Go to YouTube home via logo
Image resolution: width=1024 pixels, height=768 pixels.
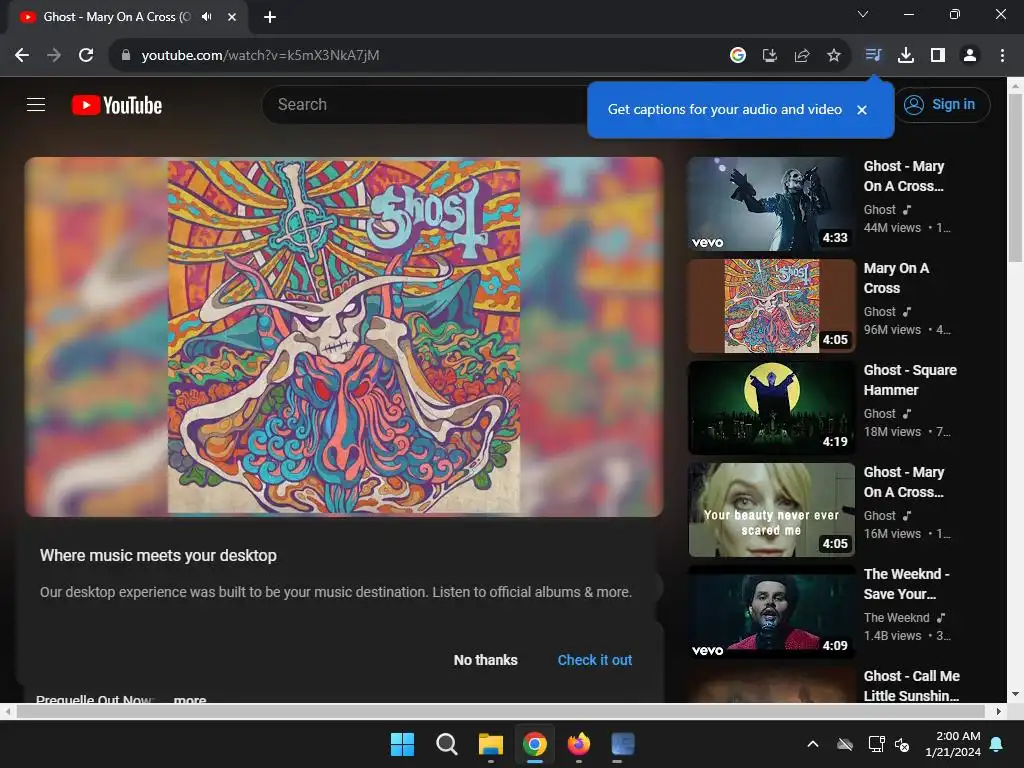pyautogui.click(x=117, y=105)
